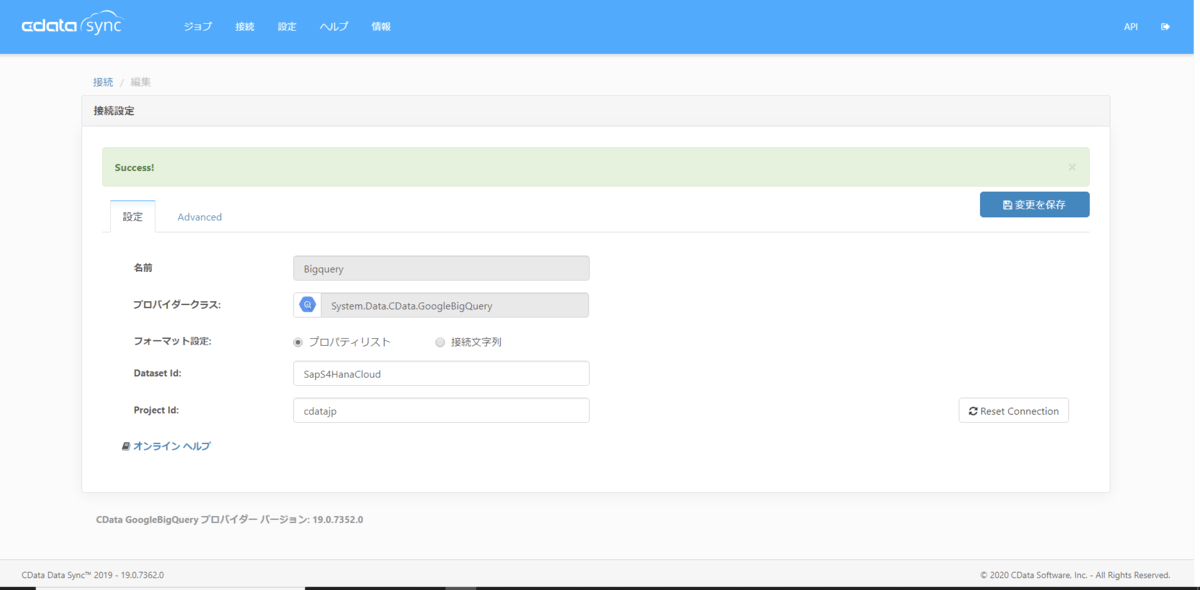Open the ヘルプ menu

tap(334, 27)
